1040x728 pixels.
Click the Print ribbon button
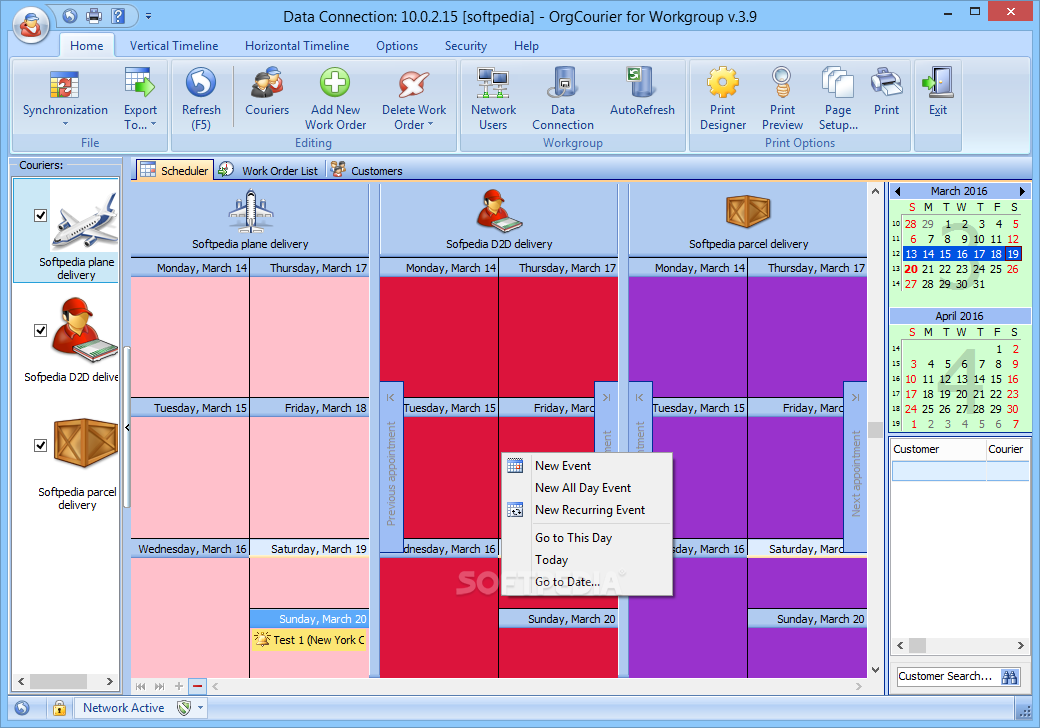pos(886,91)
